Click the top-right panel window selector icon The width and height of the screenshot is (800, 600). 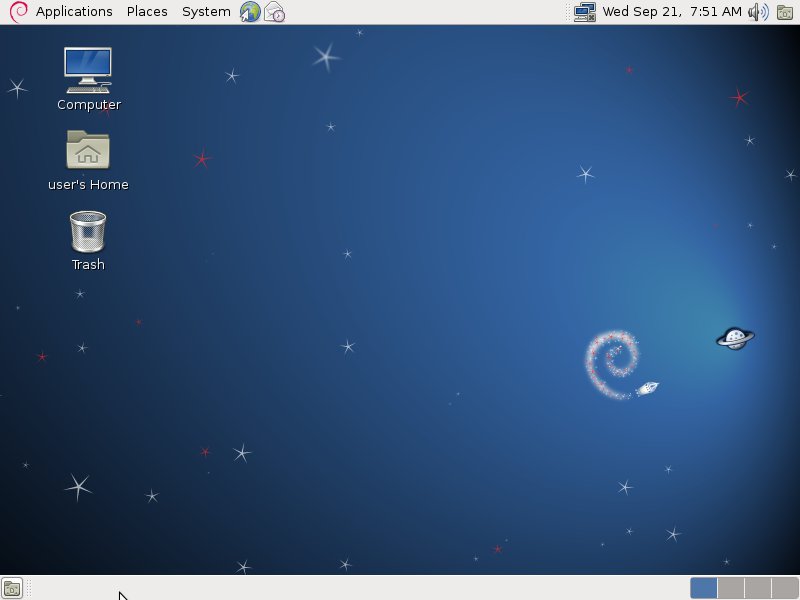[785, 12]
